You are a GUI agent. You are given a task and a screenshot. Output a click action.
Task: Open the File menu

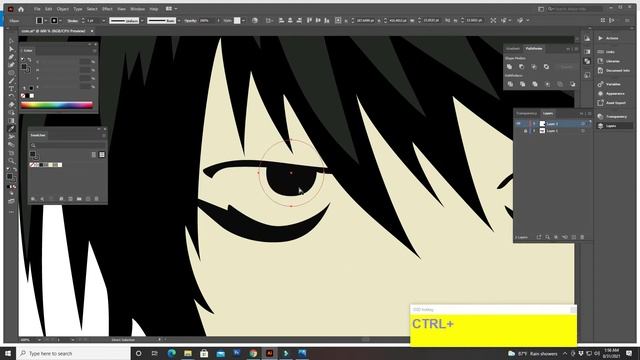pyautogui.click(x=37, y=9)
